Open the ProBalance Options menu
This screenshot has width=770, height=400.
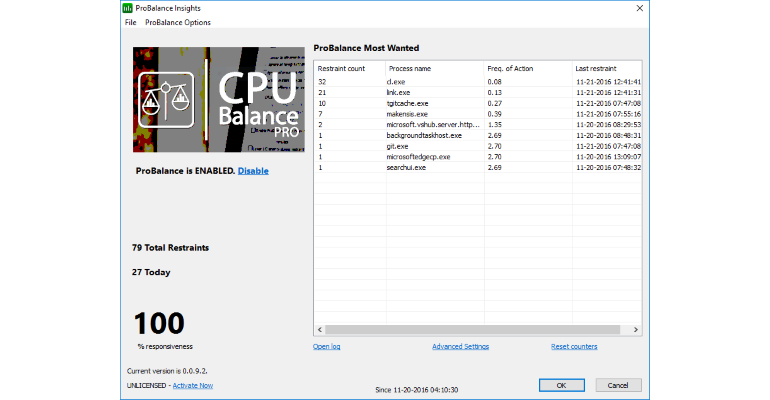[178, 23]
